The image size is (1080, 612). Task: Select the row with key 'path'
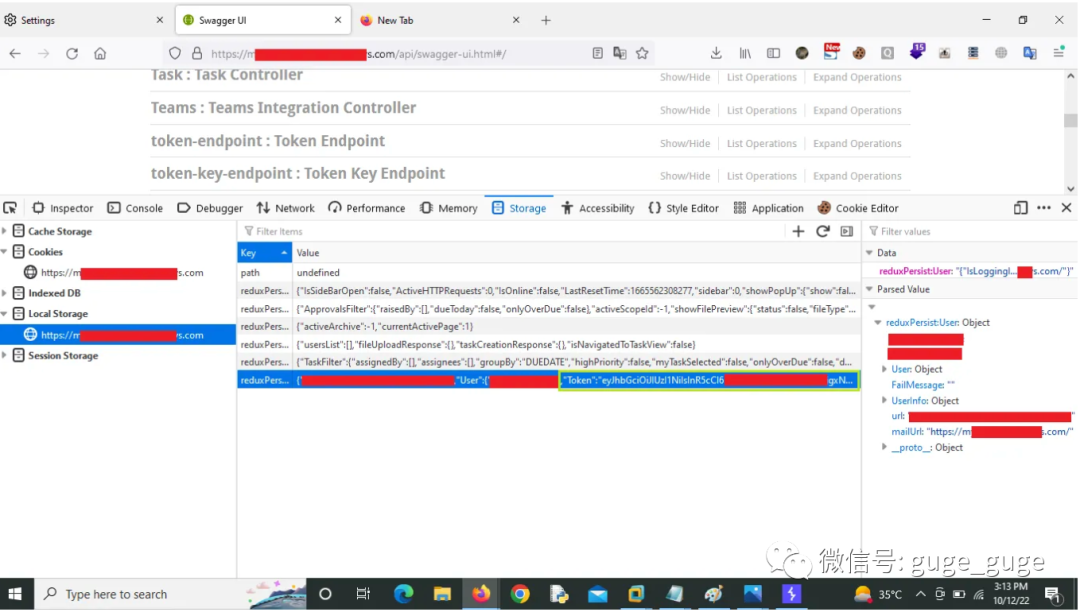[x=549, y=273]
